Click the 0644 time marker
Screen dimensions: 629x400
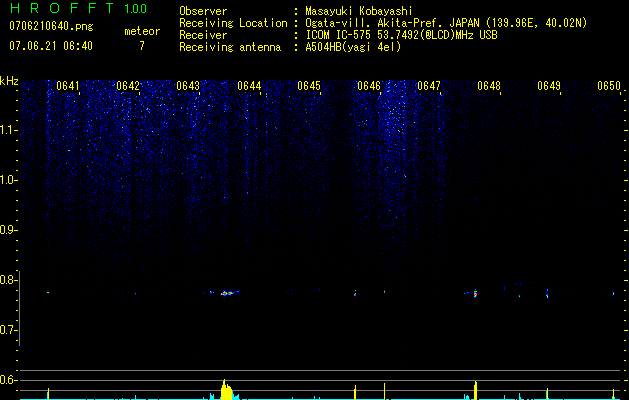(249, 86)
